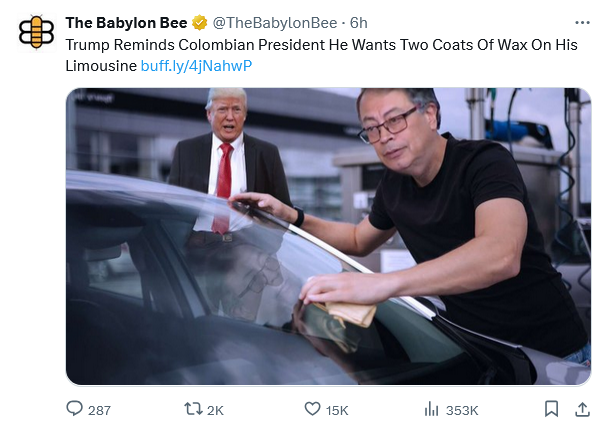Click the 353K views count

pos(462,410)
